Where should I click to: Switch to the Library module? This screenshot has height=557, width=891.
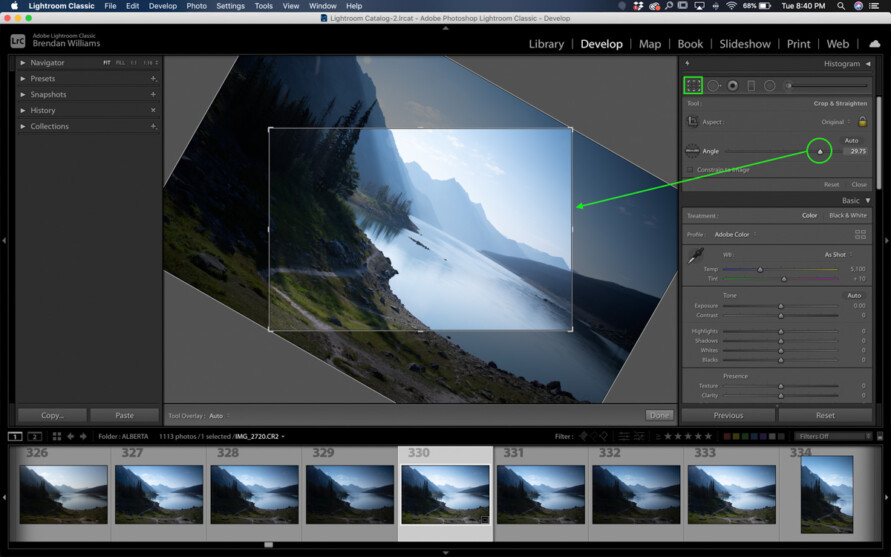click(546, 44)
